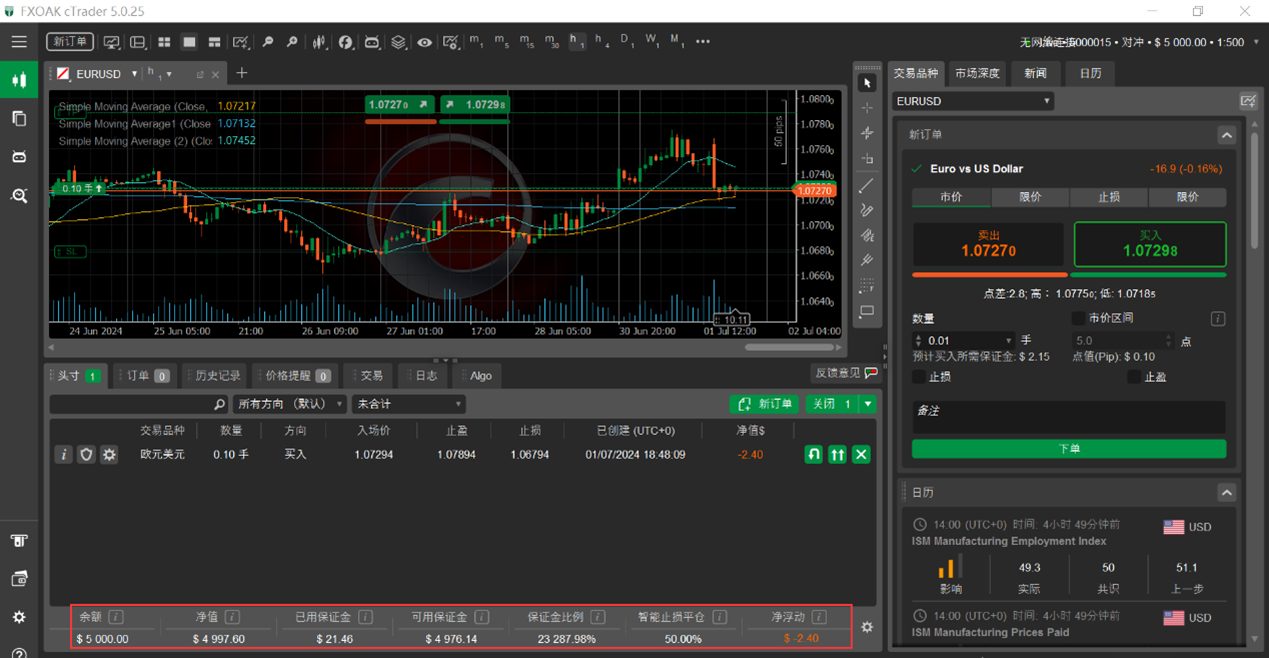Open the EURUSD symbol dropdown in right panel
The image size is (1269, 658).
click(x=973, y=101)
